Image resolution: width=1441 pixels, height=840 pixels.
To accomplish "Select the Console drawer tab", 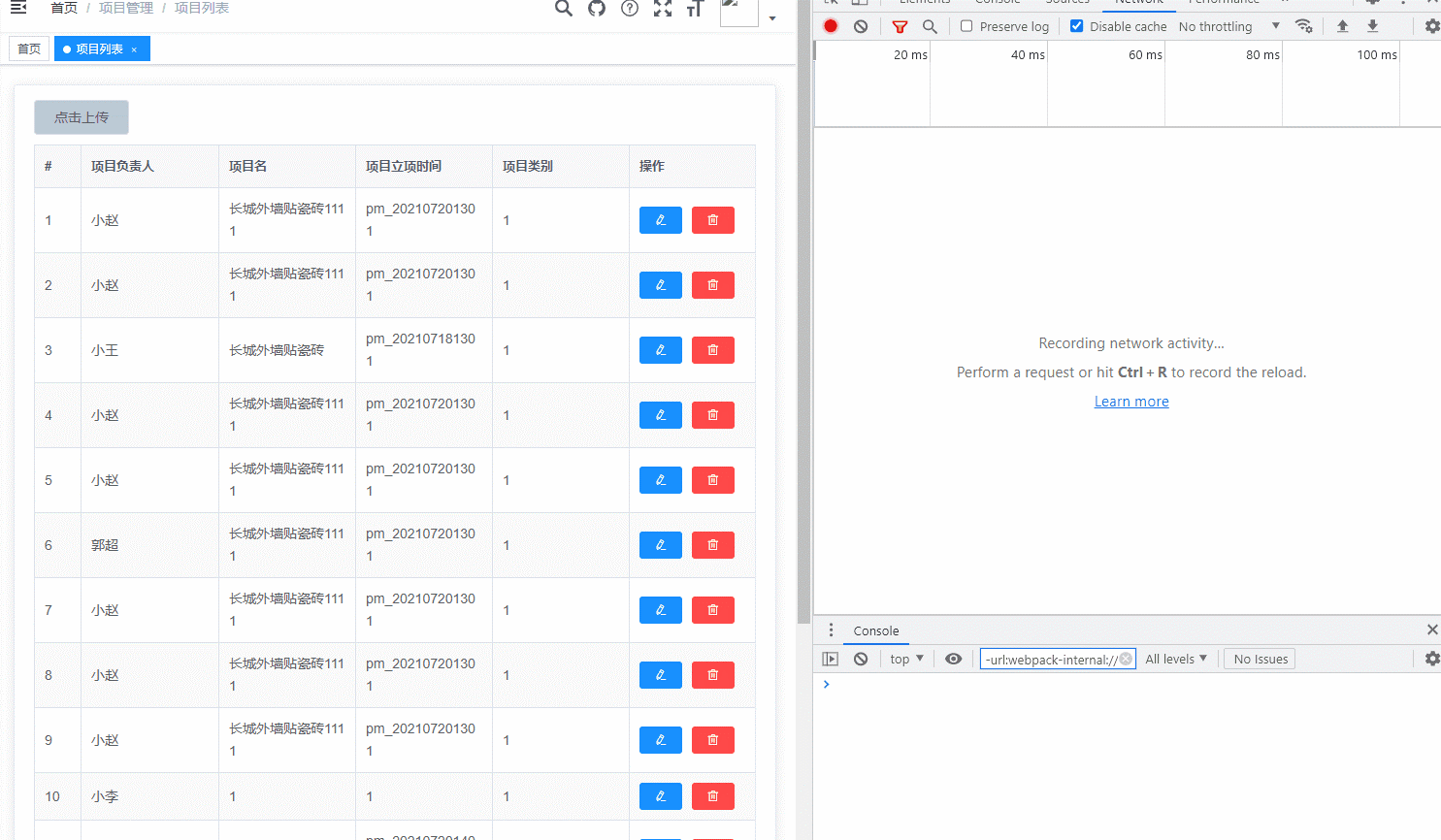I will (x=875, y=630).
